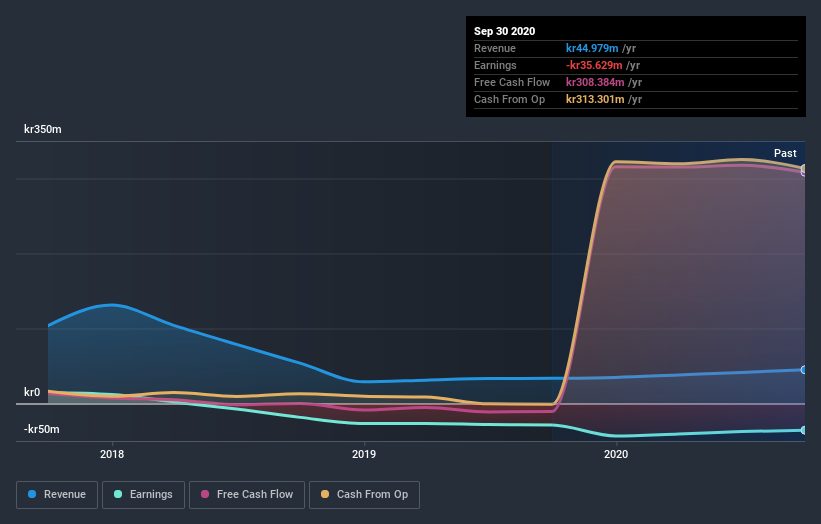Click the orange Cash From Op end marker
Viewport: 821px width, 524px height.
coord(803,168)
